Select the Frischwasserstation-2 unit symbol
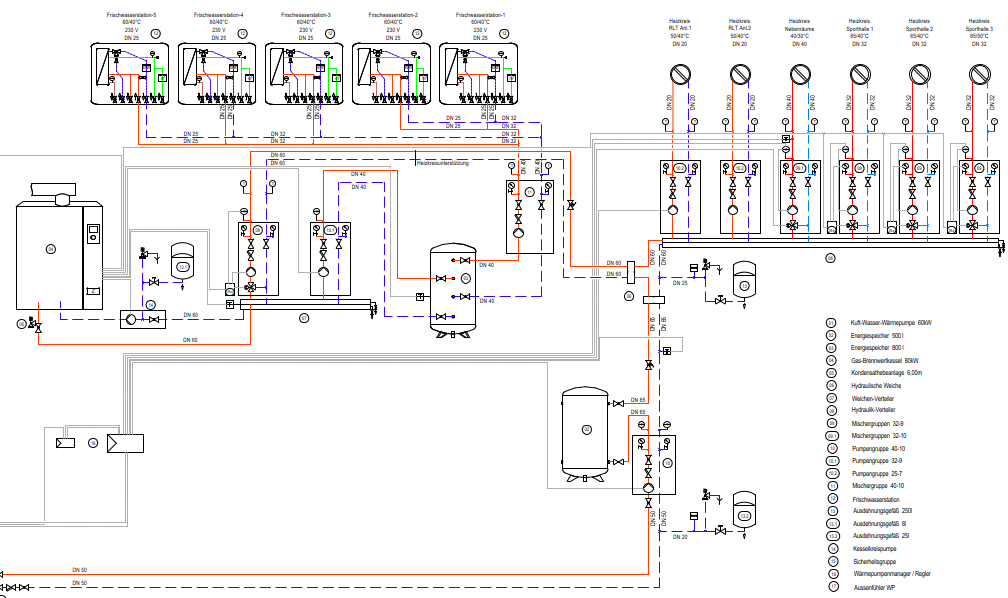Screen dimensions: 1008x598 tap(392, 74)
